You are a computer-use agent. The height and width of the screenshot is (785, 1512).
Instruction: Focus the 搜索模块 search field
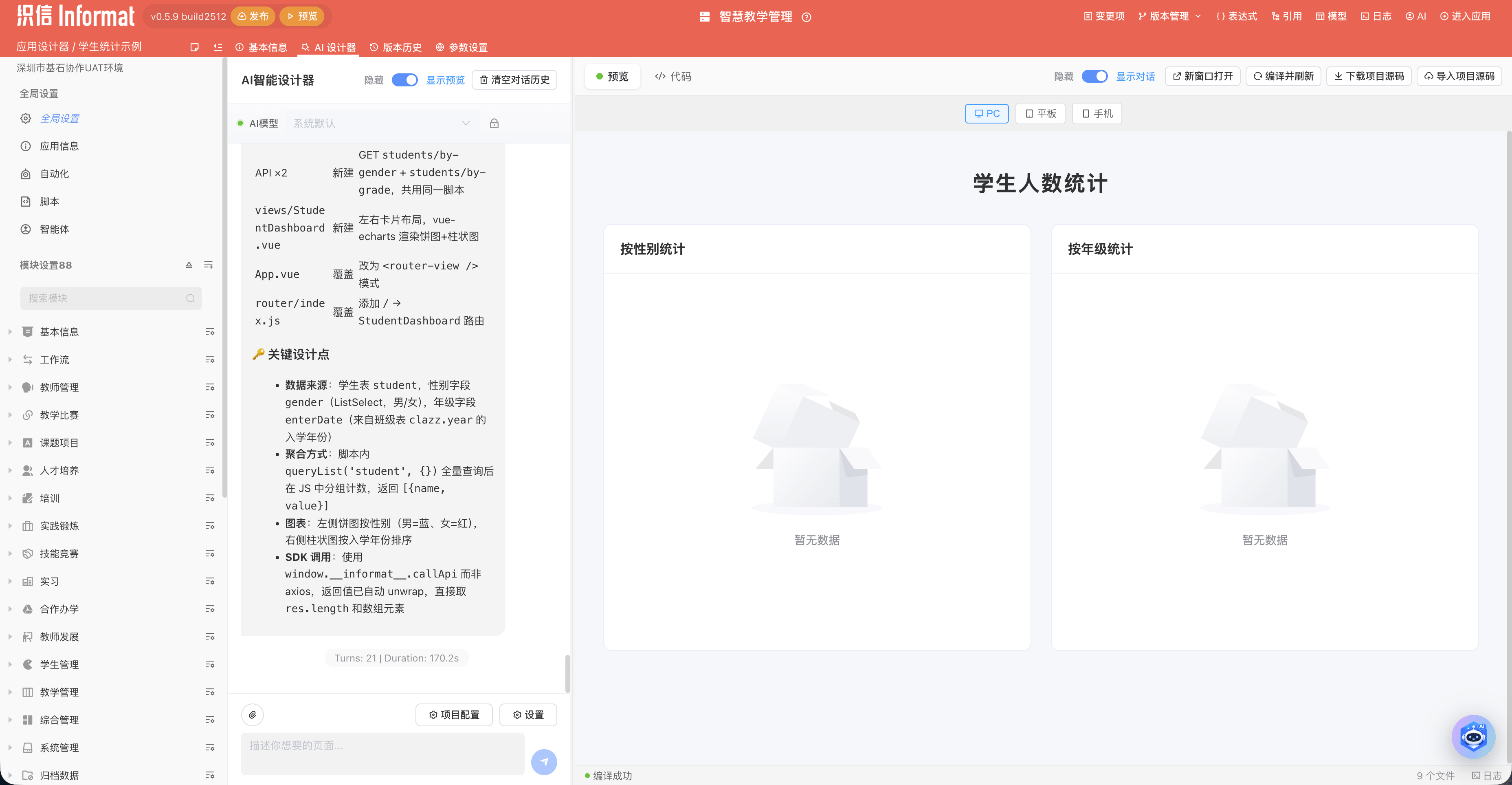tap(111, 298)
